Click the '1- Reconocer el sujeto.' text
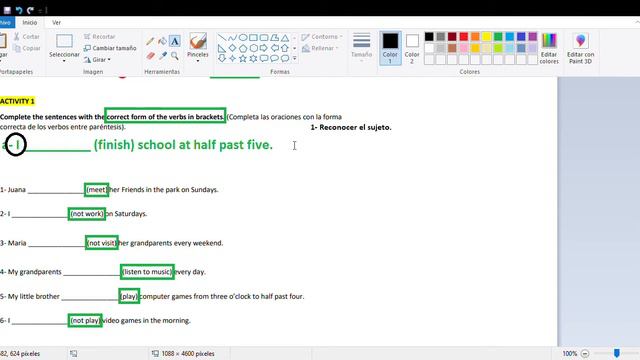The image size is (640, 360). (351, 127)
